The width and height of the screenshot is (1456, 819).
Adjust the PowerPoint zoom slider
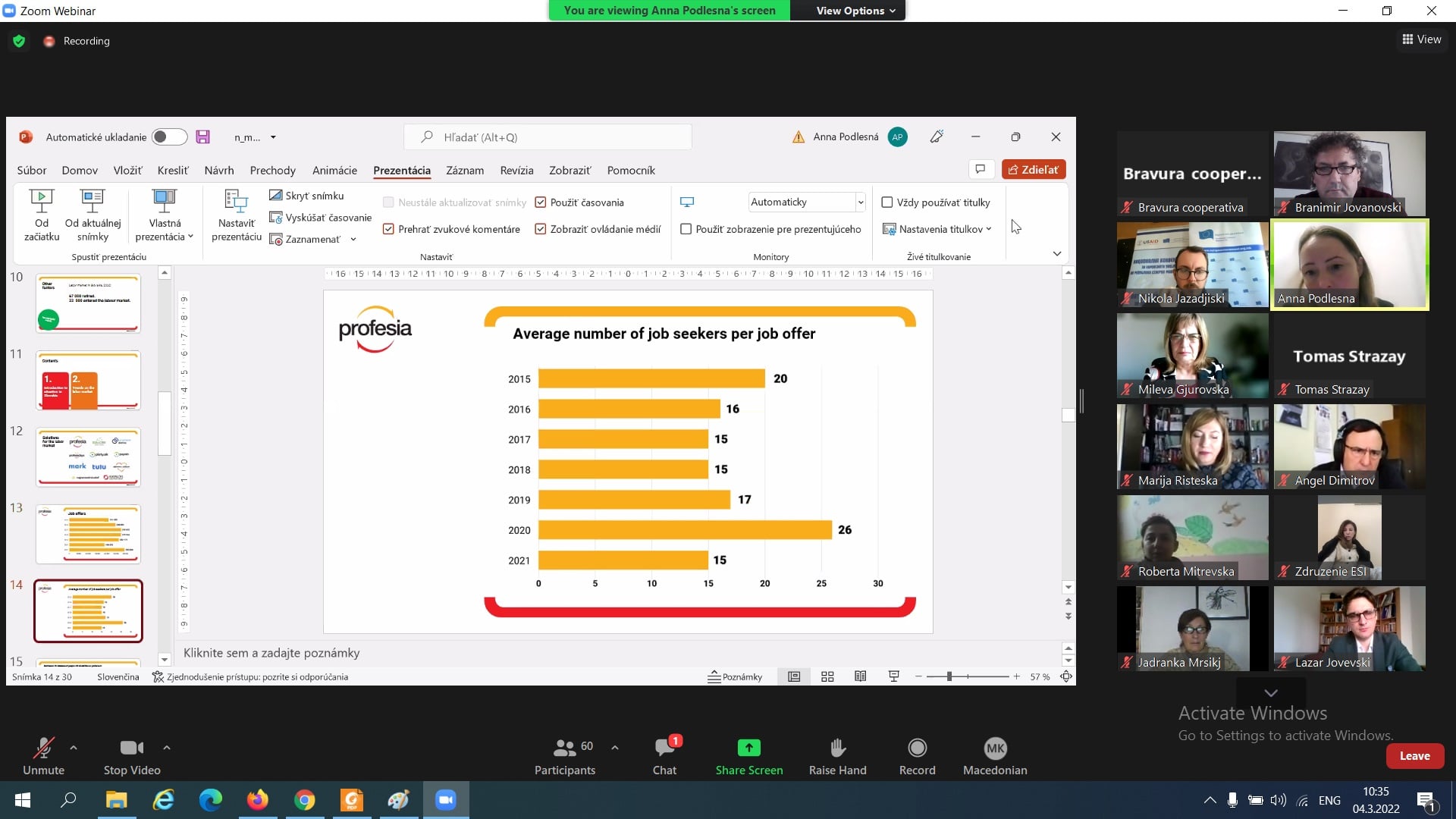click(949, 676)
